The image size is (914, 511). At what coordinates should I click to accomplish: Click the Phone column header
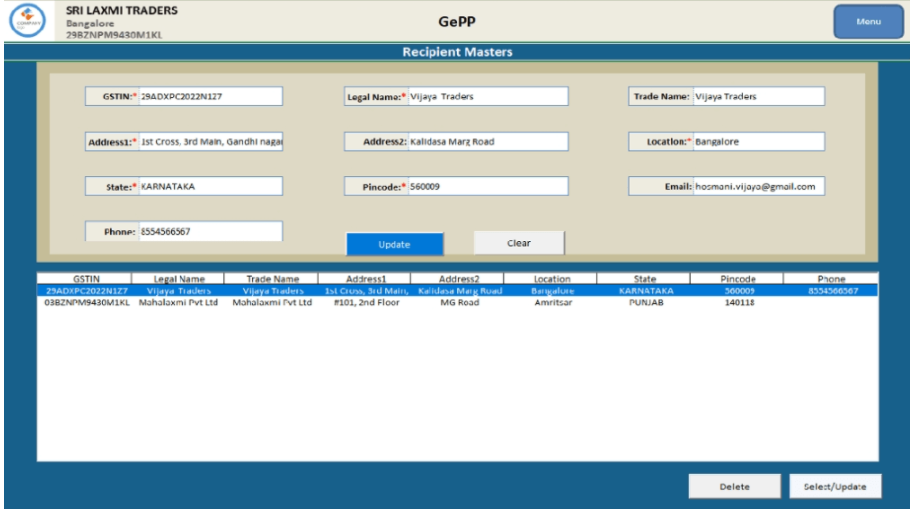(x=831, y=279)
